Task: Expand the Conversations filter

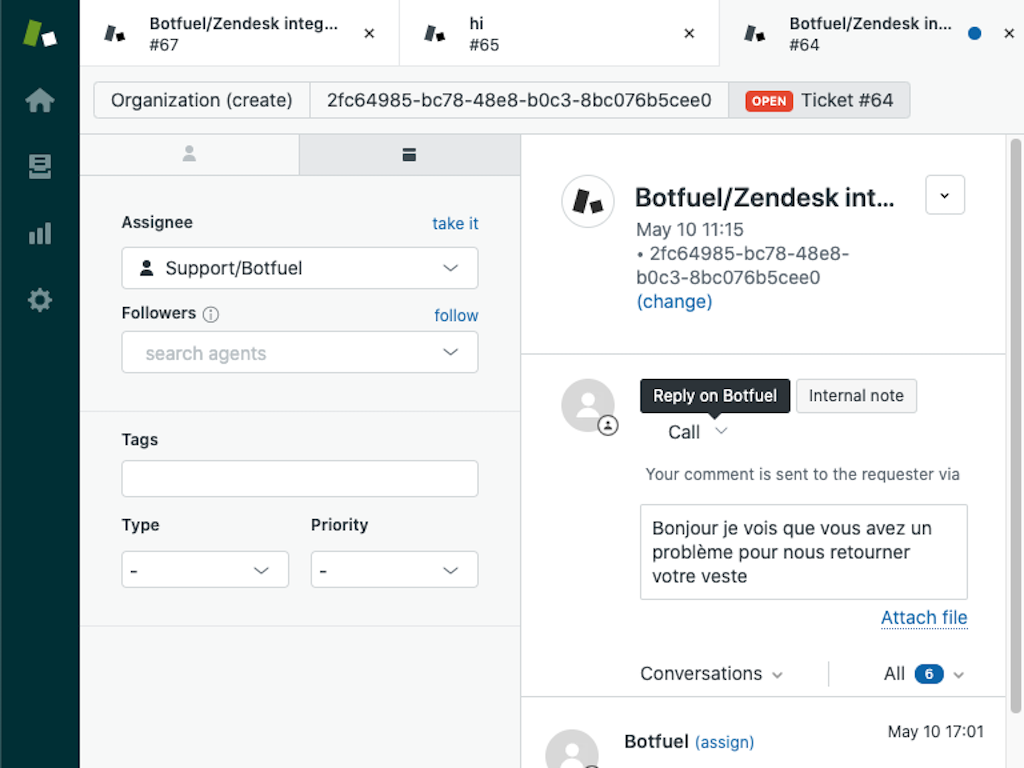Action: pyautogui.click(x=711, y=674)
